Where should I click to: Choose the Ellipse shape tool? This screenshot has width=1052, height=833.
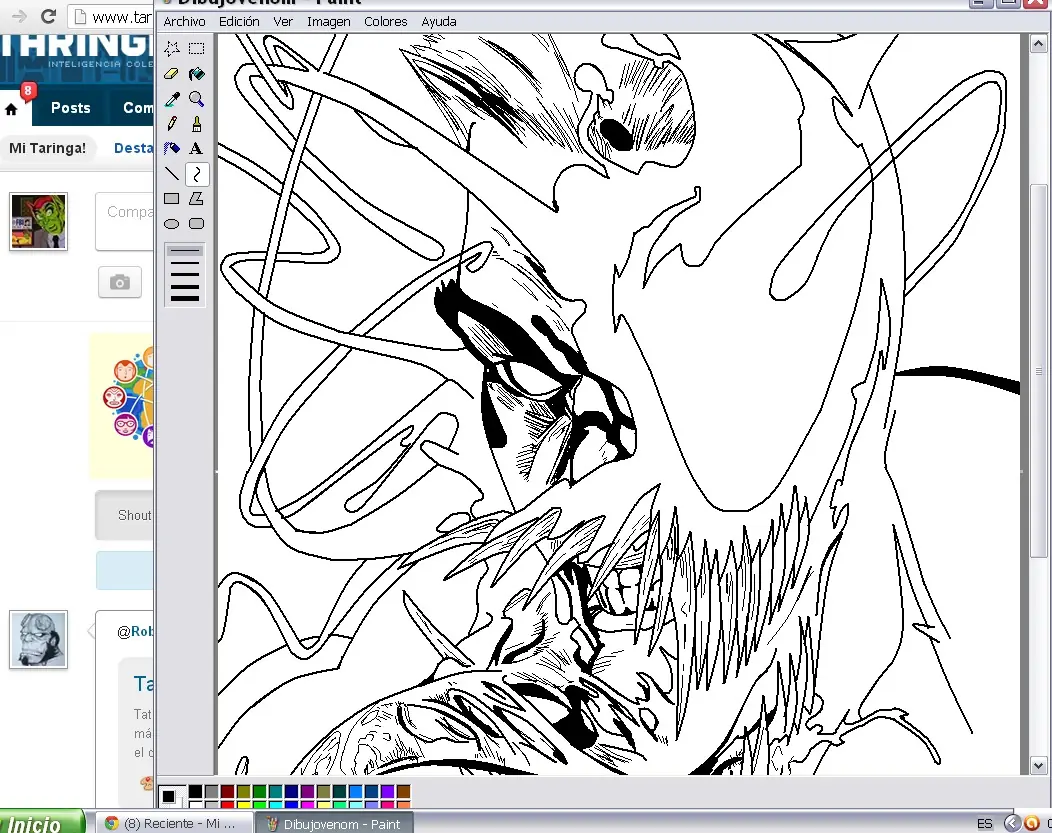[x=172, y=224]
